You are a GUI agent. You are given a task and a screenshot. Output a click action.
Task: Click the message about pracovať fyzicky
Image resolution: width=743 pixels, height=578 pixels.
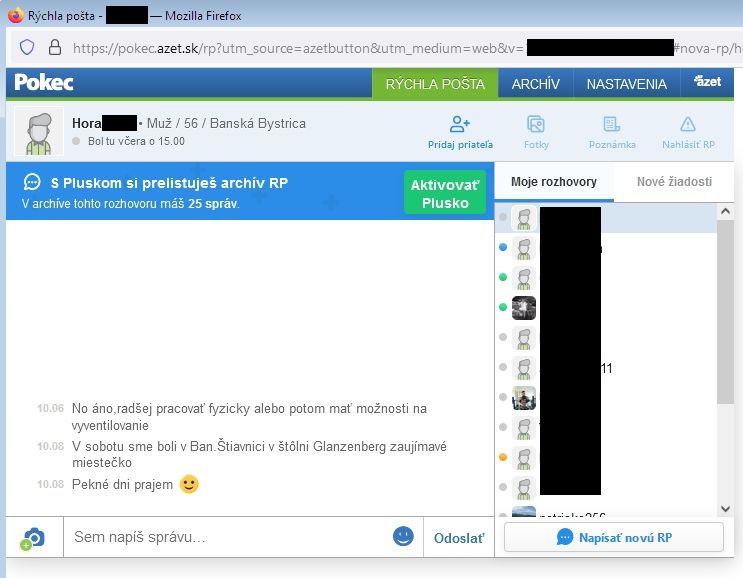coord(249,417)
